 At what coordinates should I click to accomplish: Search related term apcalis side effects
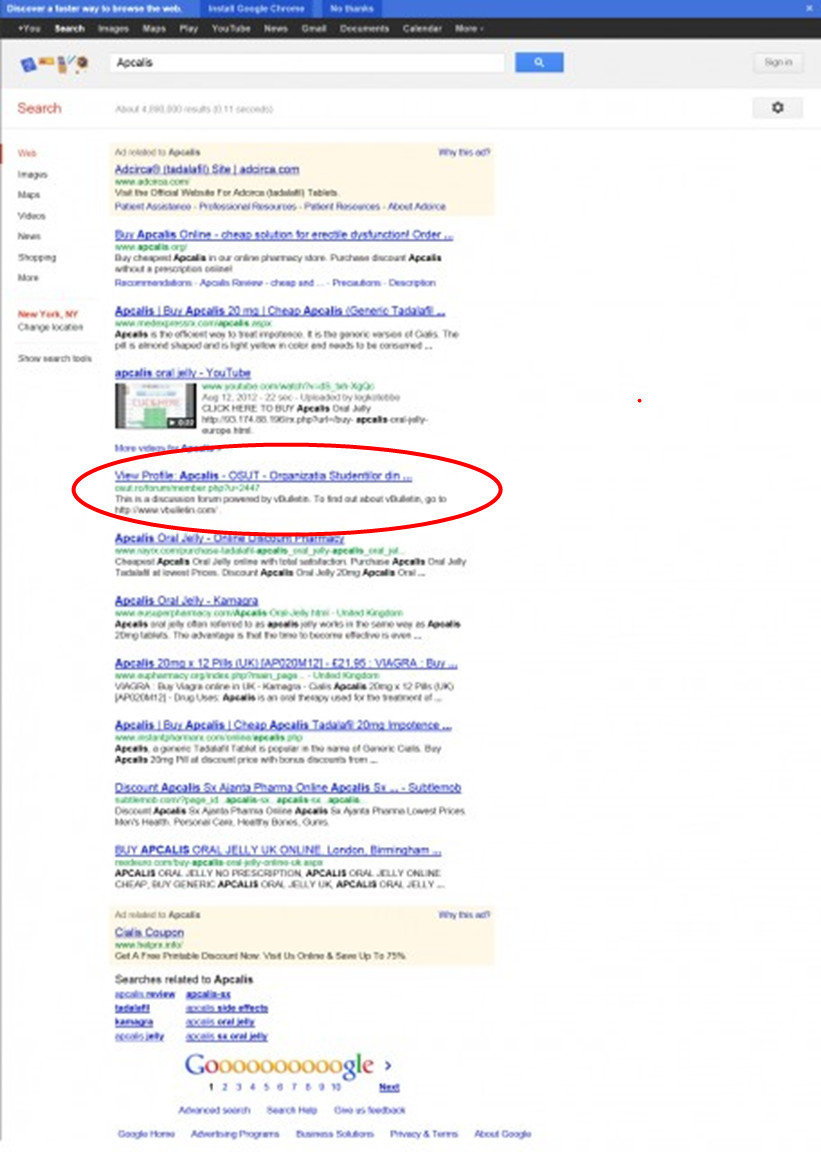coord(226,1008)
